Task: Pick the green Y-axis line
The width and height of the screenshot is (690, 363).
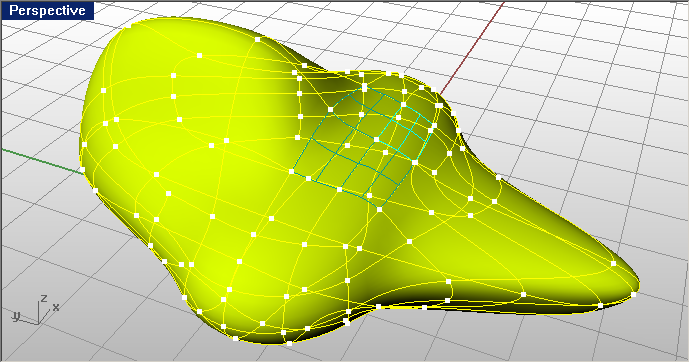Action: click(42, 161)
